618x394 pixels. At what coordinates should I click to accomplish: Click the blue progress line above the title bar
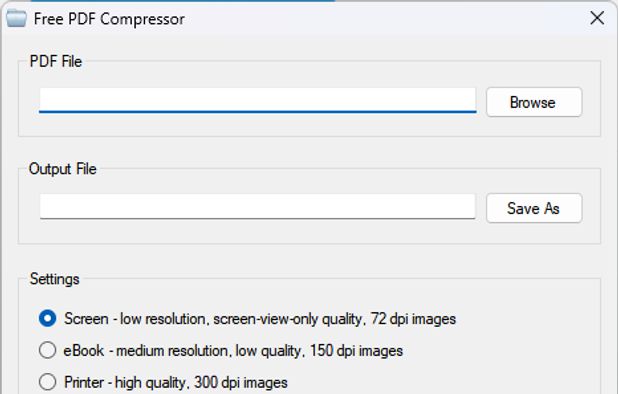tap(182, 1)
